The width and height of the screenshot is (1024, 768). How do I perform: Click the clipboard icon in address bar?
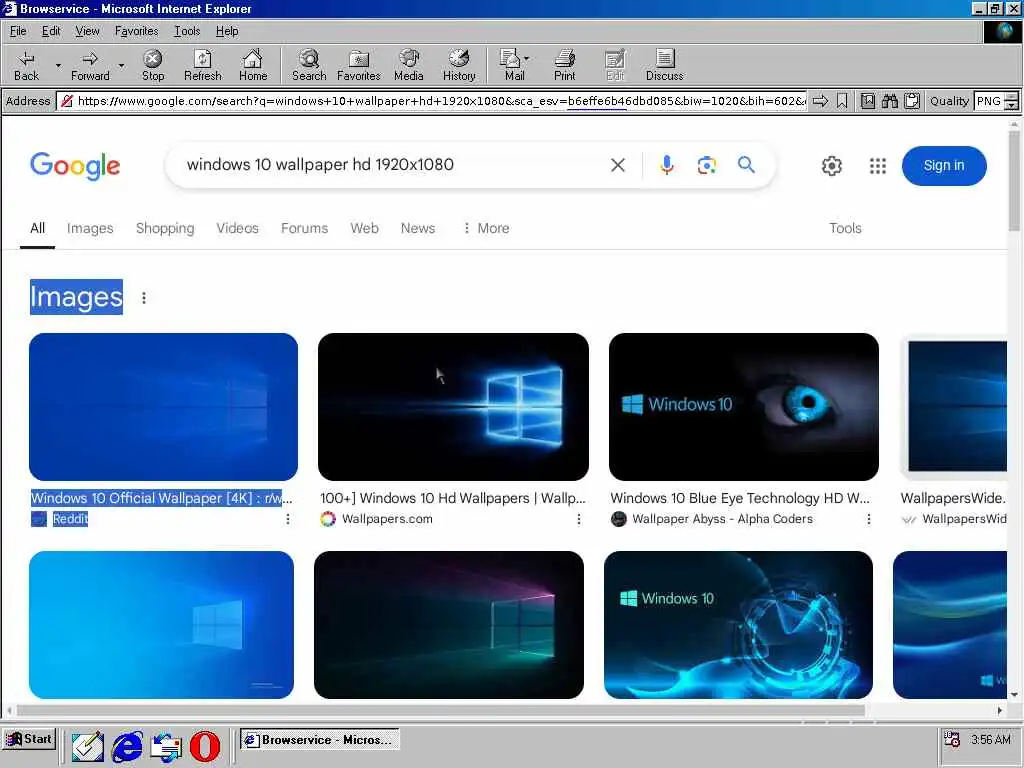tap(912, 101)
